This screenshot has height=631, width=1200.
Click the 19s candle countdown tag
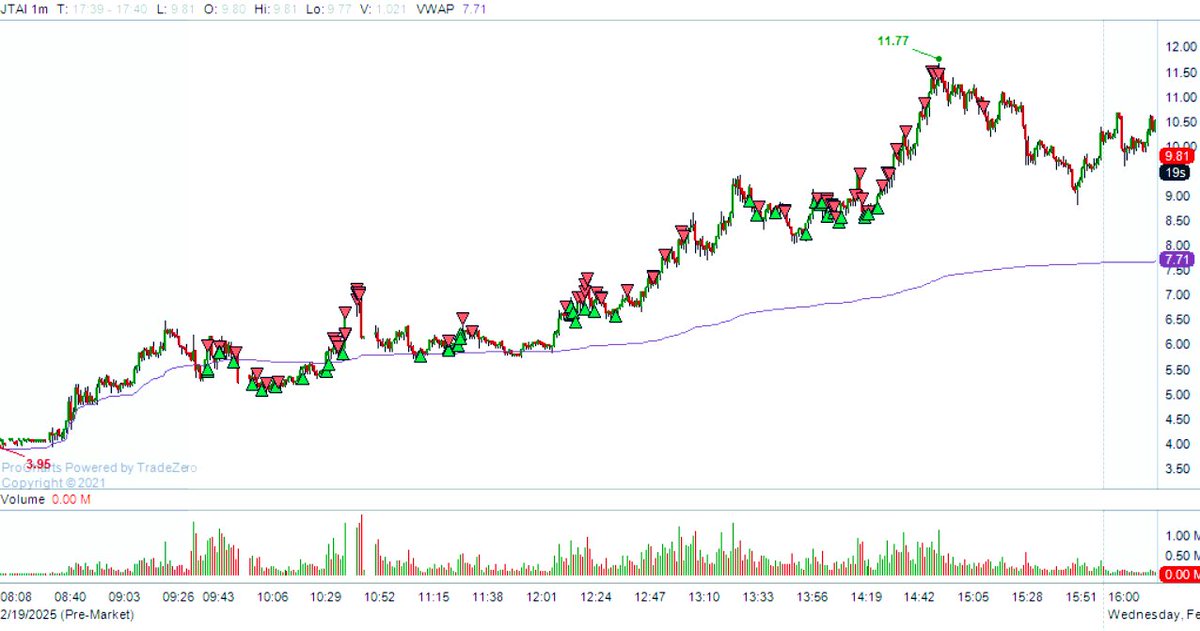[x=1176, y=173]
